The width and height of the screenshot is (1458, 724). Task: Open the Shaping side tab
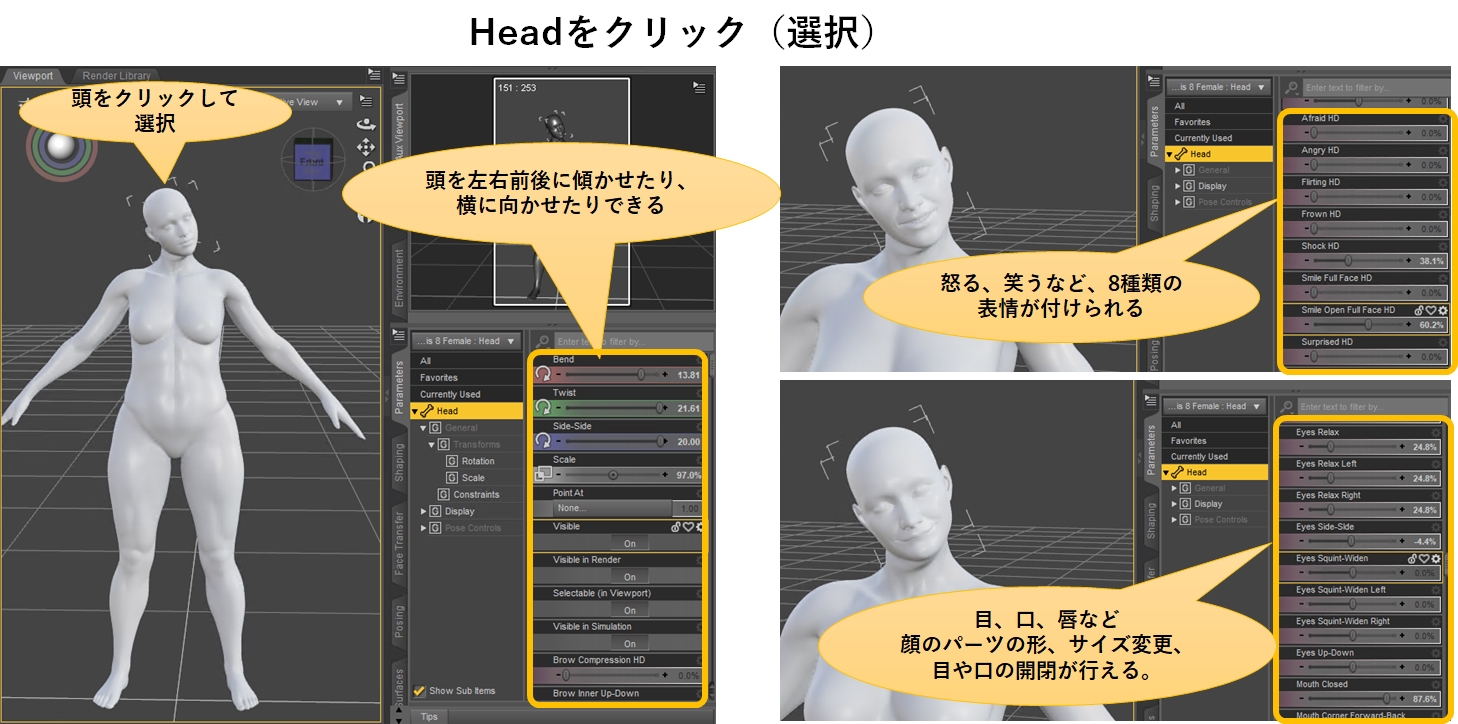coord(399,463)
